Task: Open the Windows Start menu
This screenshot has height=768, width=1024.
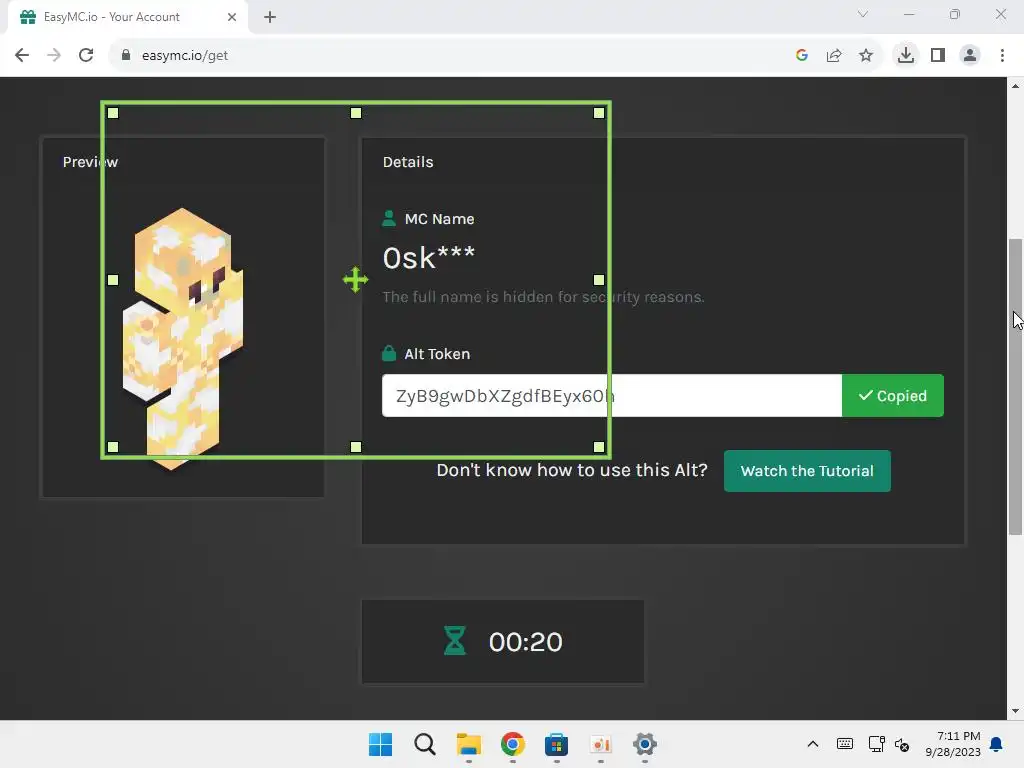Action: coord(381,744)
